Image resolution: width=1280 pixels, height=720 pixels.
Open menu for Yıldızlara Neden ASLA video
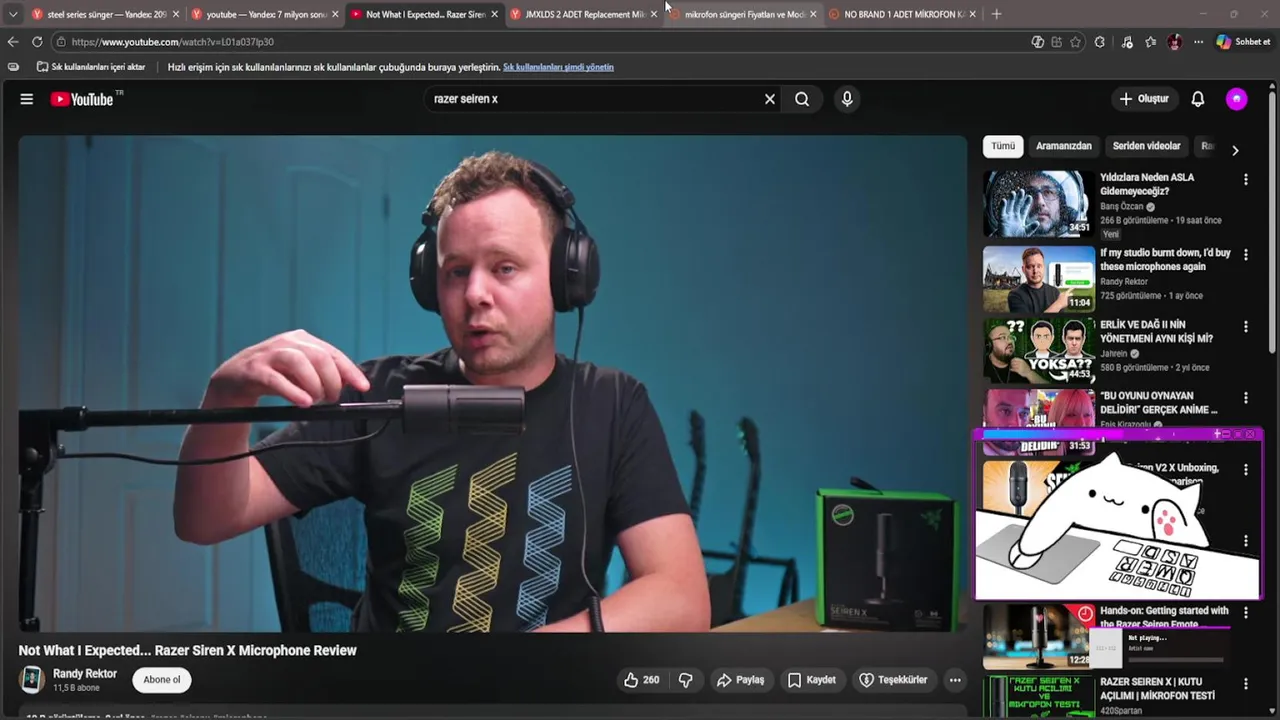[1246, 180]
